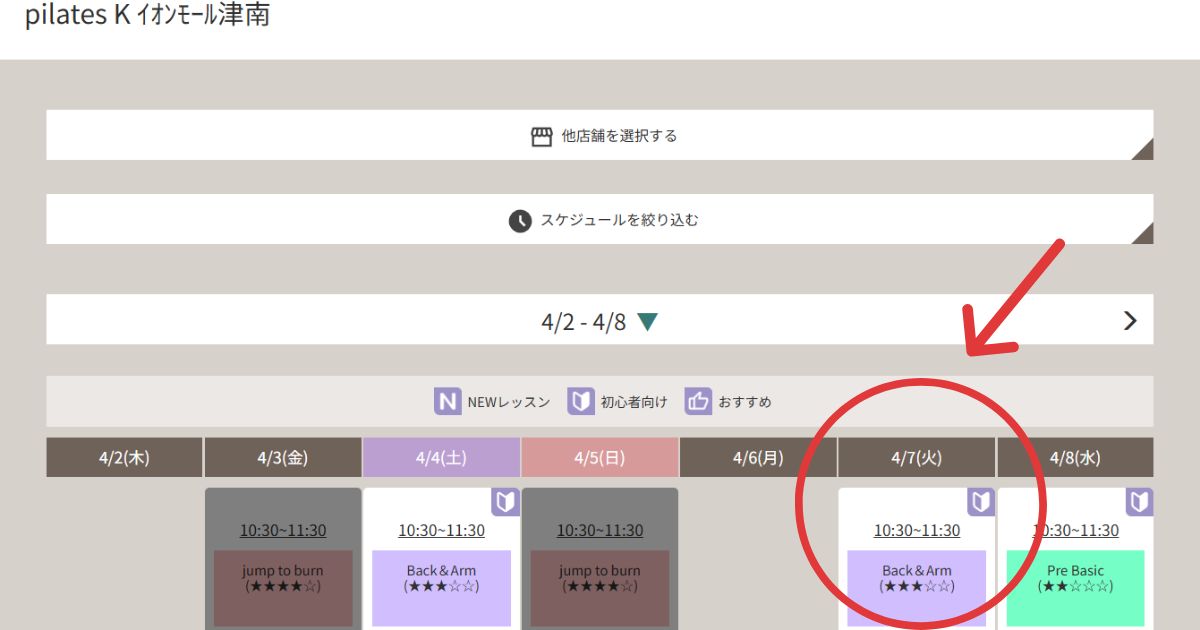Click beginner badge on 4/8 lesson card
Viewport: 1200px width, 630px height.
(x=1139, y=502)
